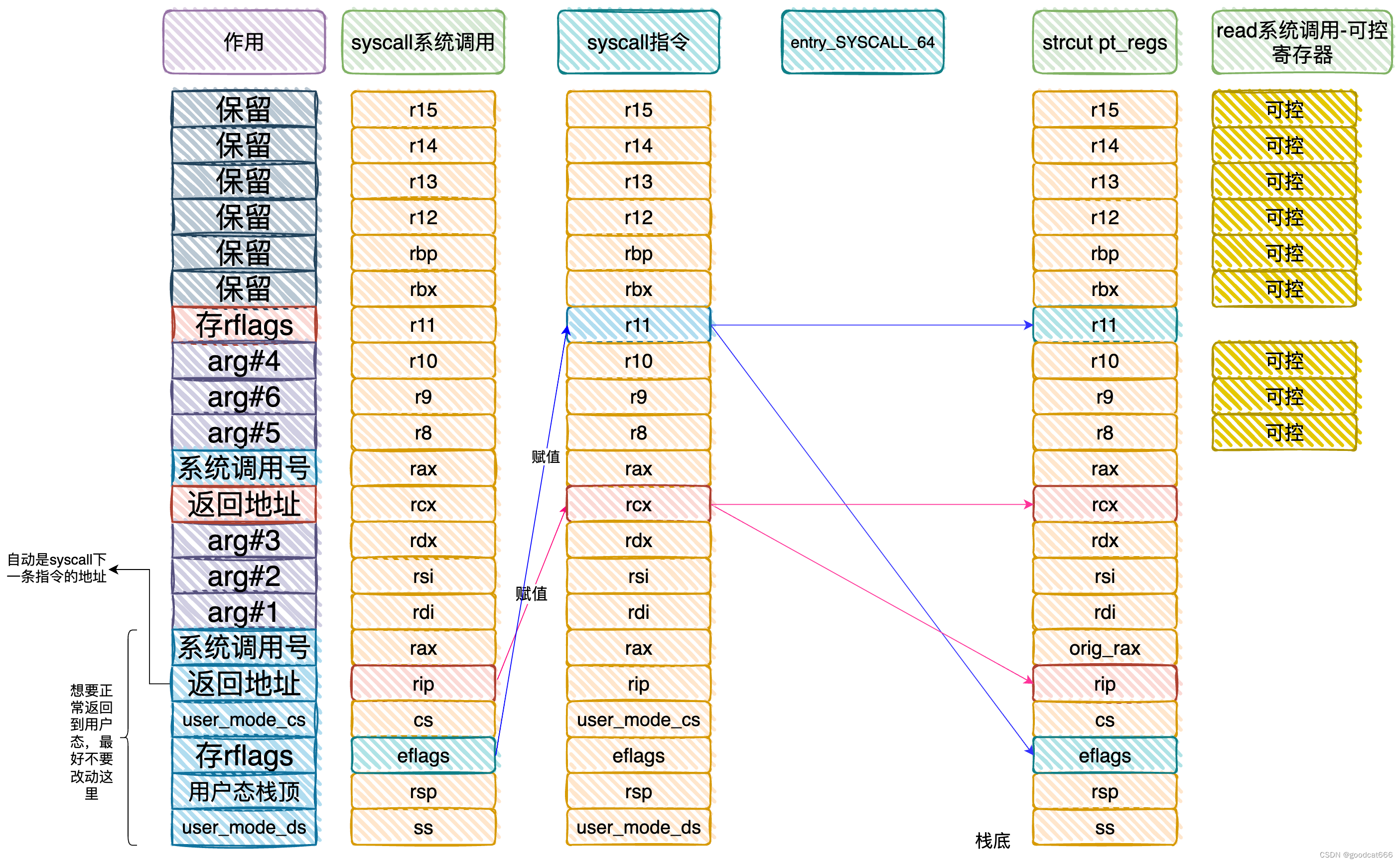Click r15 in the syscall指令 column
1400x864 pixels.
(639, 109)
